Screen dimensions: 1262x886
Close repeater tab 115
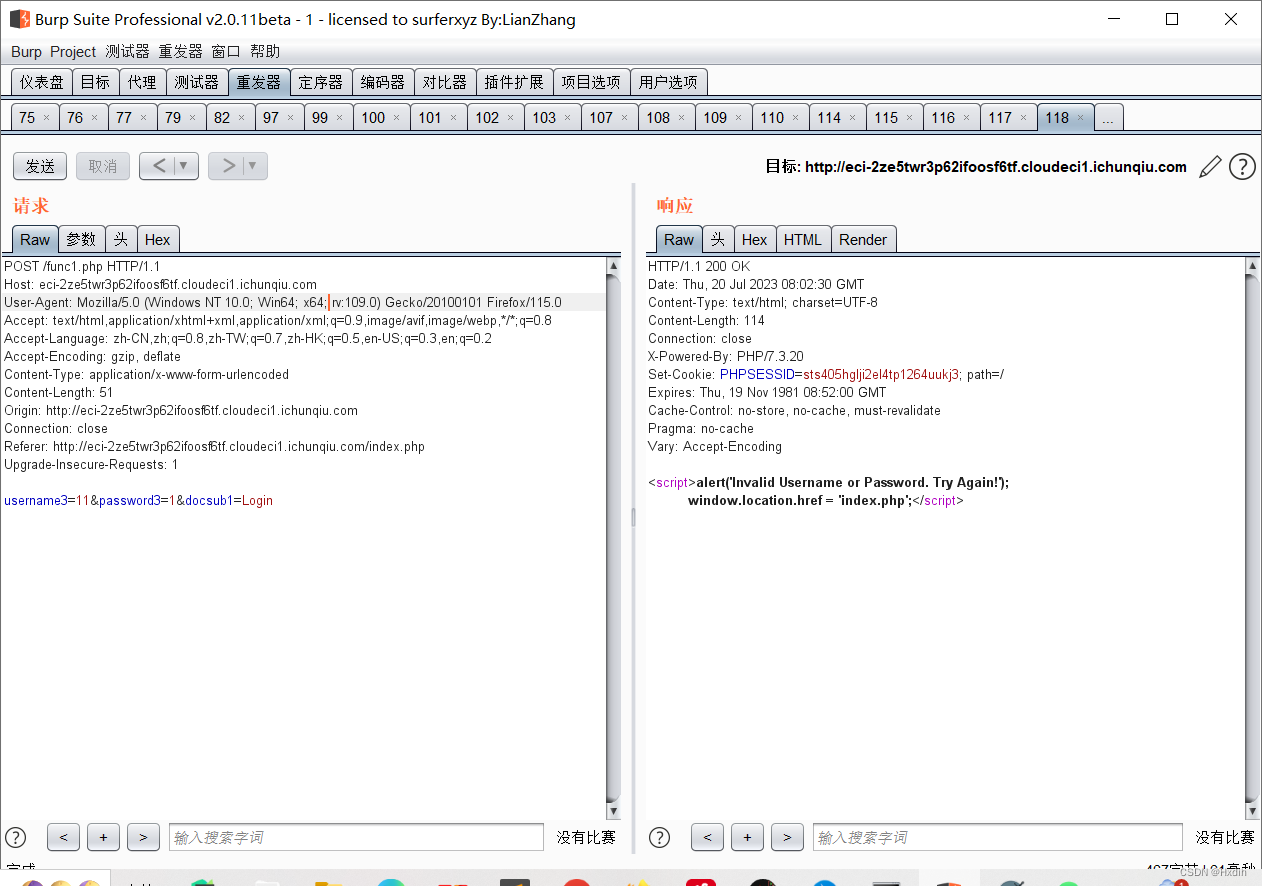click(x=910, y=118)
